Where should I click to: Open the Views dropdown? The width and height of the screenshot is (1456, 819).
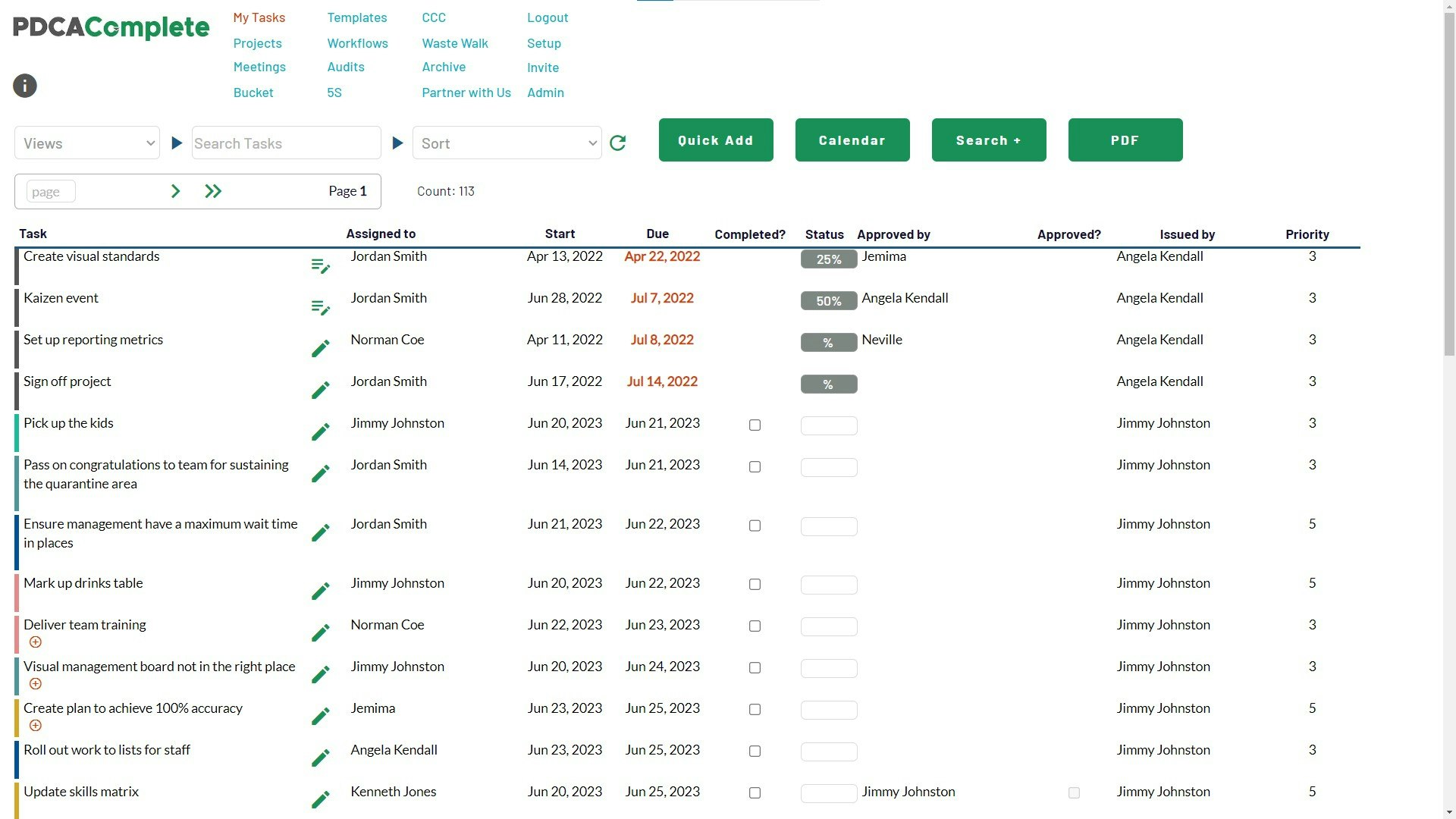pos(87,143)
